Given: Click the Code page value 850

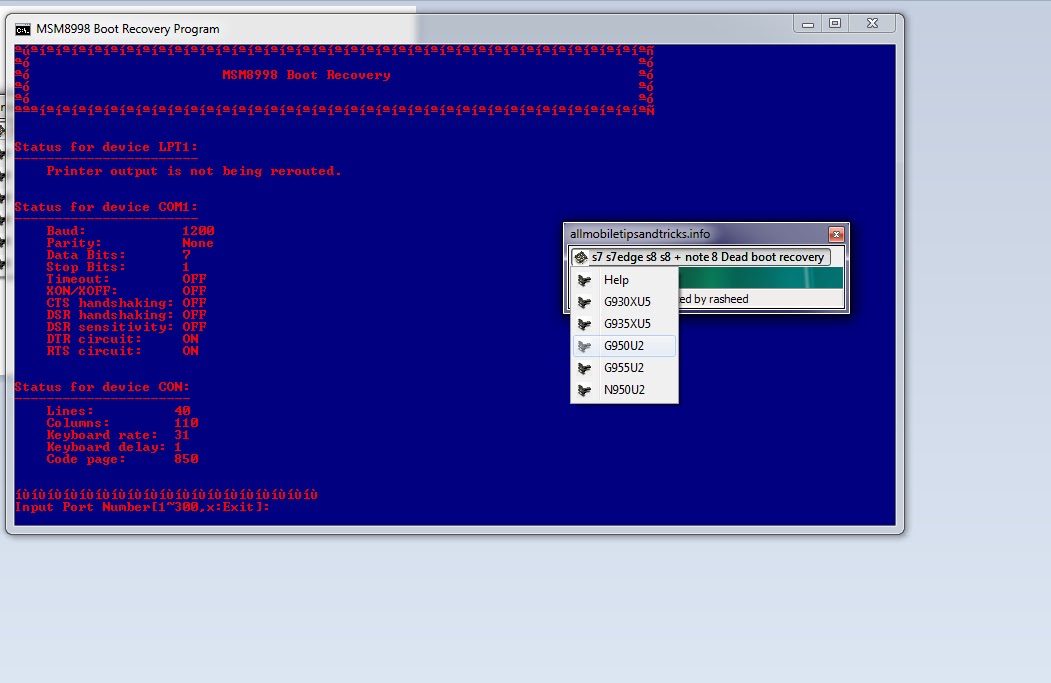Looking at the screenshot, I should tap(186, 459).
